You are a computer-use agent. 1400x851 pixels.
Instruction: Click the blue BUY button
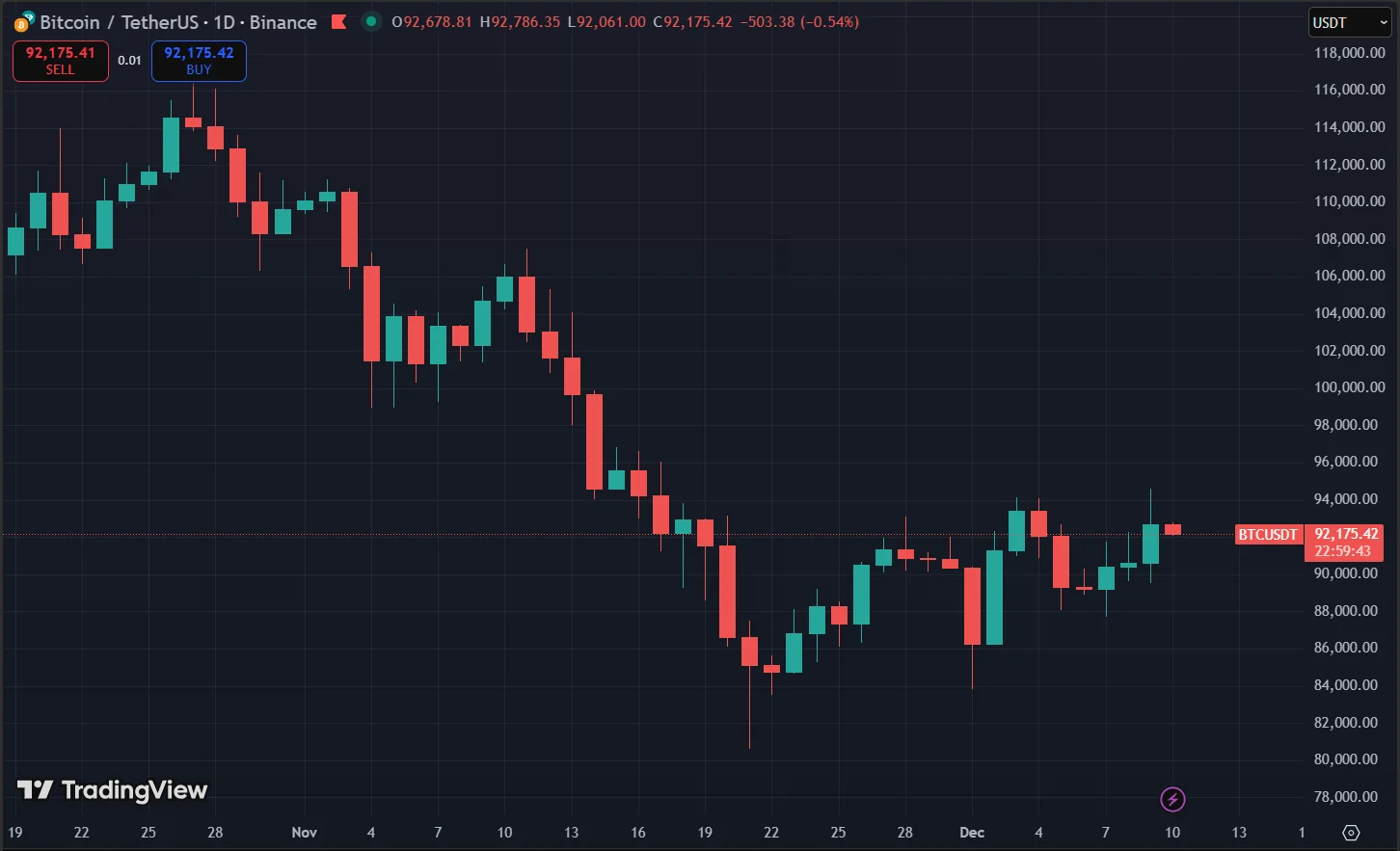point(198,61)
